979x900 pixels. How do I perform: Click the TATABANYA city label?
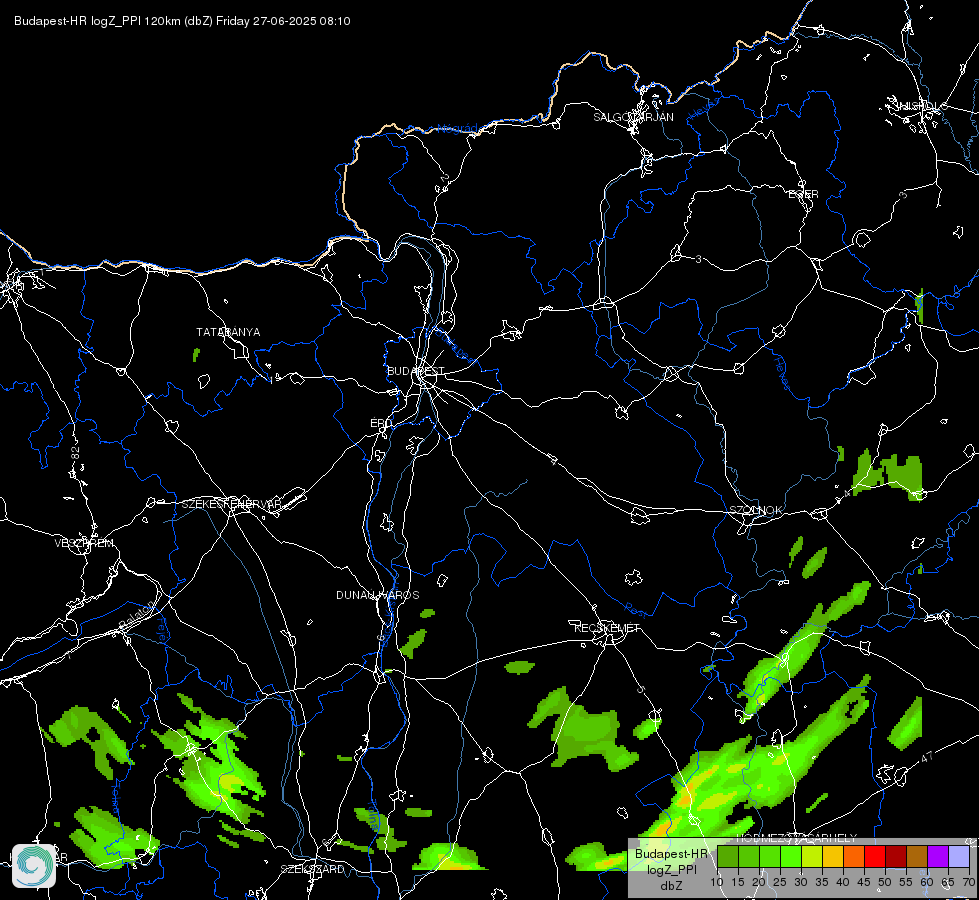(x=228, y=332)
